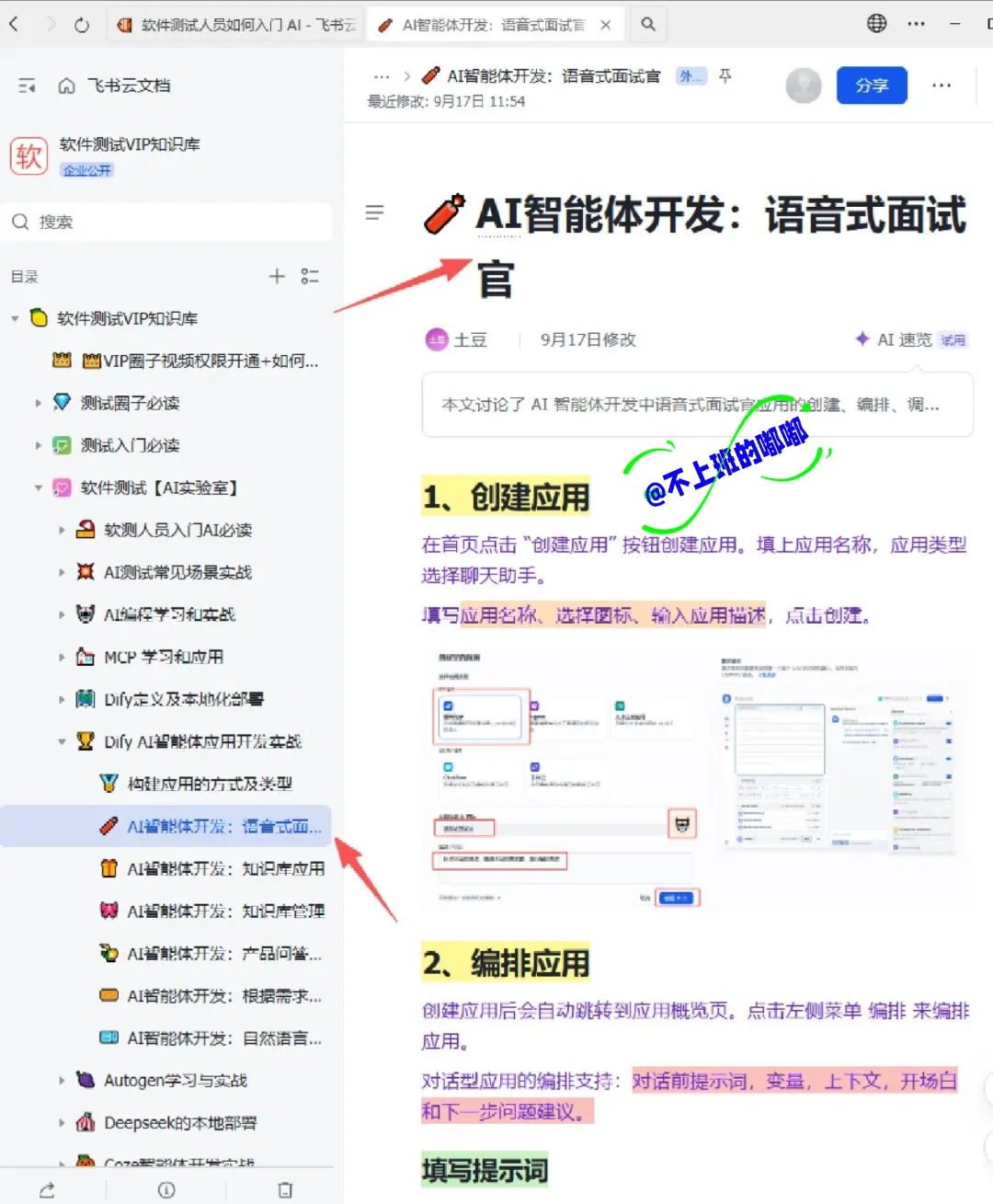Open the browser globe/translate icon
Screen dimensions: 993x1204
[x=876, y=24]
